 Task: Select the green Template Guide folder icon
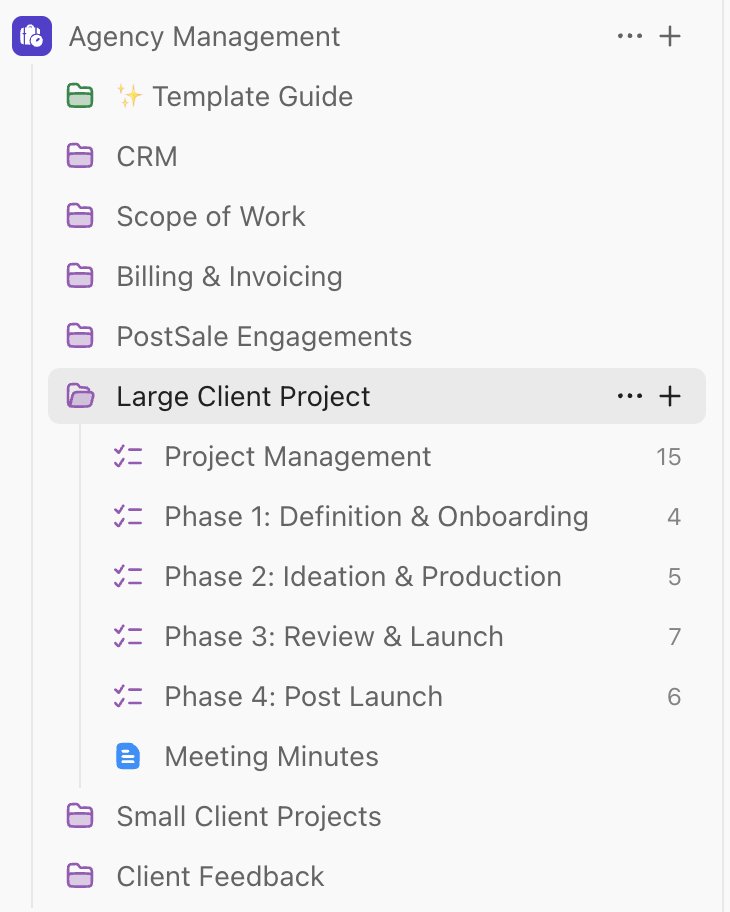80,96
